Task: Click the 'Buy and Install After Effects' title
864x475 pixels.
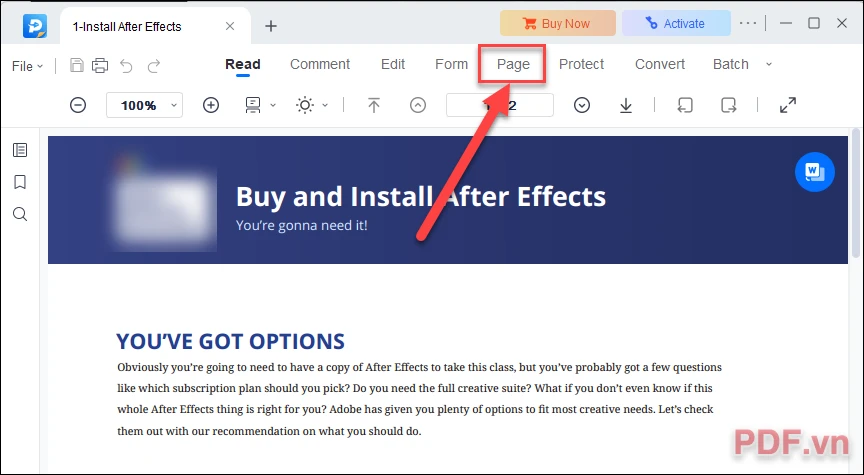Action: pyautogui.click(x=421, y=197)
